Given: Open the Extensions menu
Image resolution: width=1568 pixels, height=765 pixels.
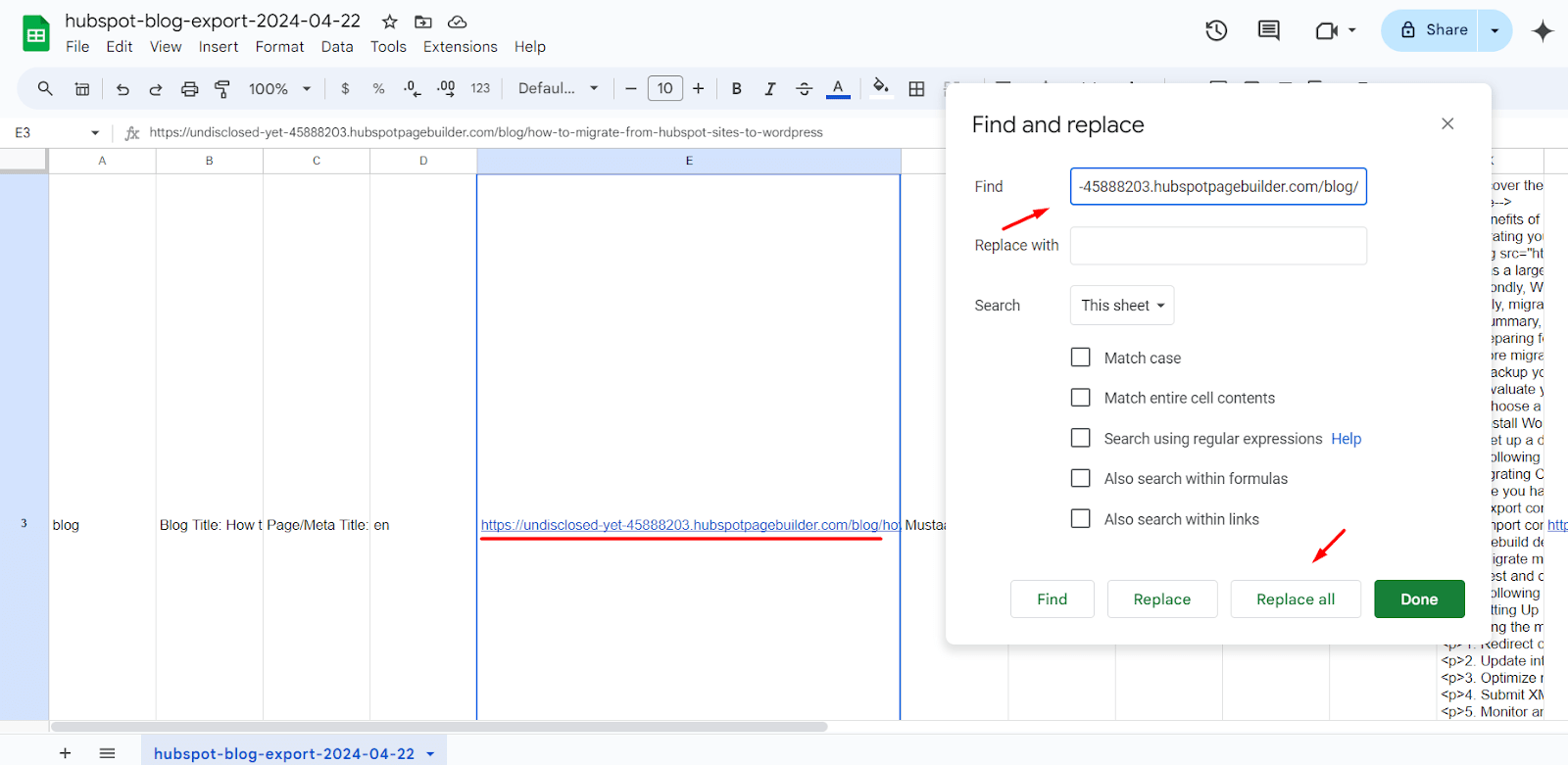Looking at the screenshot, I should [x=460, y=47].
